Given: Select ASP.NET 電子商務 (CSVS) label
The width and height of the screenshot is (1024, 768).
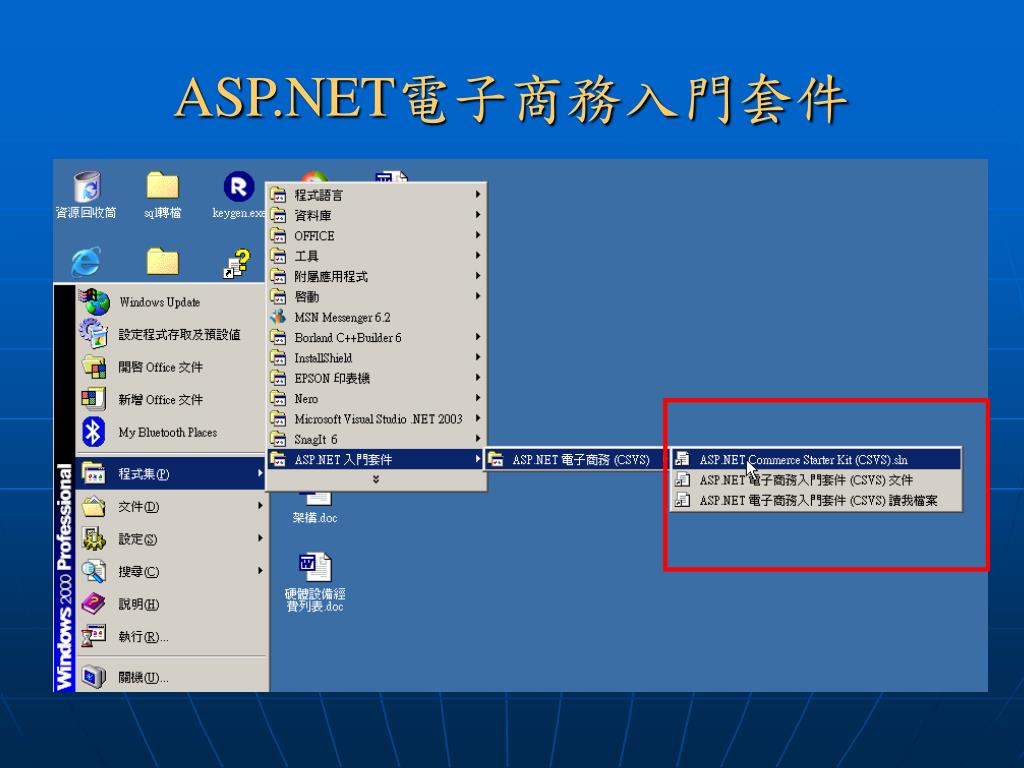Looking at the screenshot, I should tap(581, 459).
